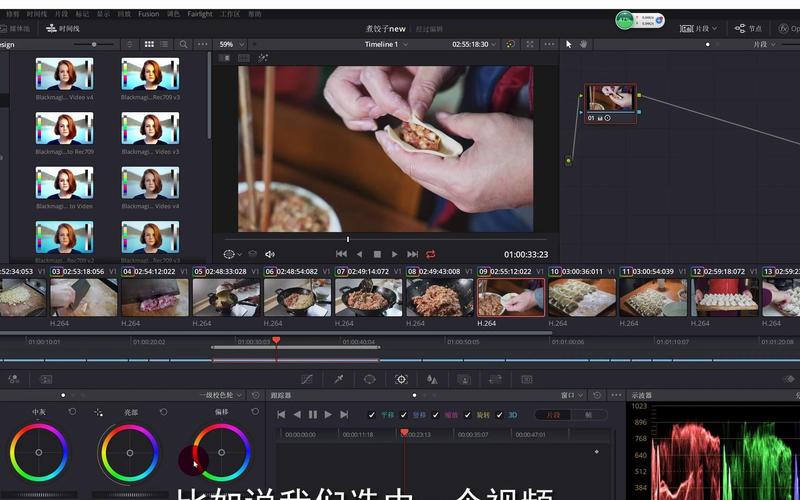This screenshot has width=800, height=500.
Task: Toggle tracker 缩放 (Zoom) checkbox
Action: (435, 415)
